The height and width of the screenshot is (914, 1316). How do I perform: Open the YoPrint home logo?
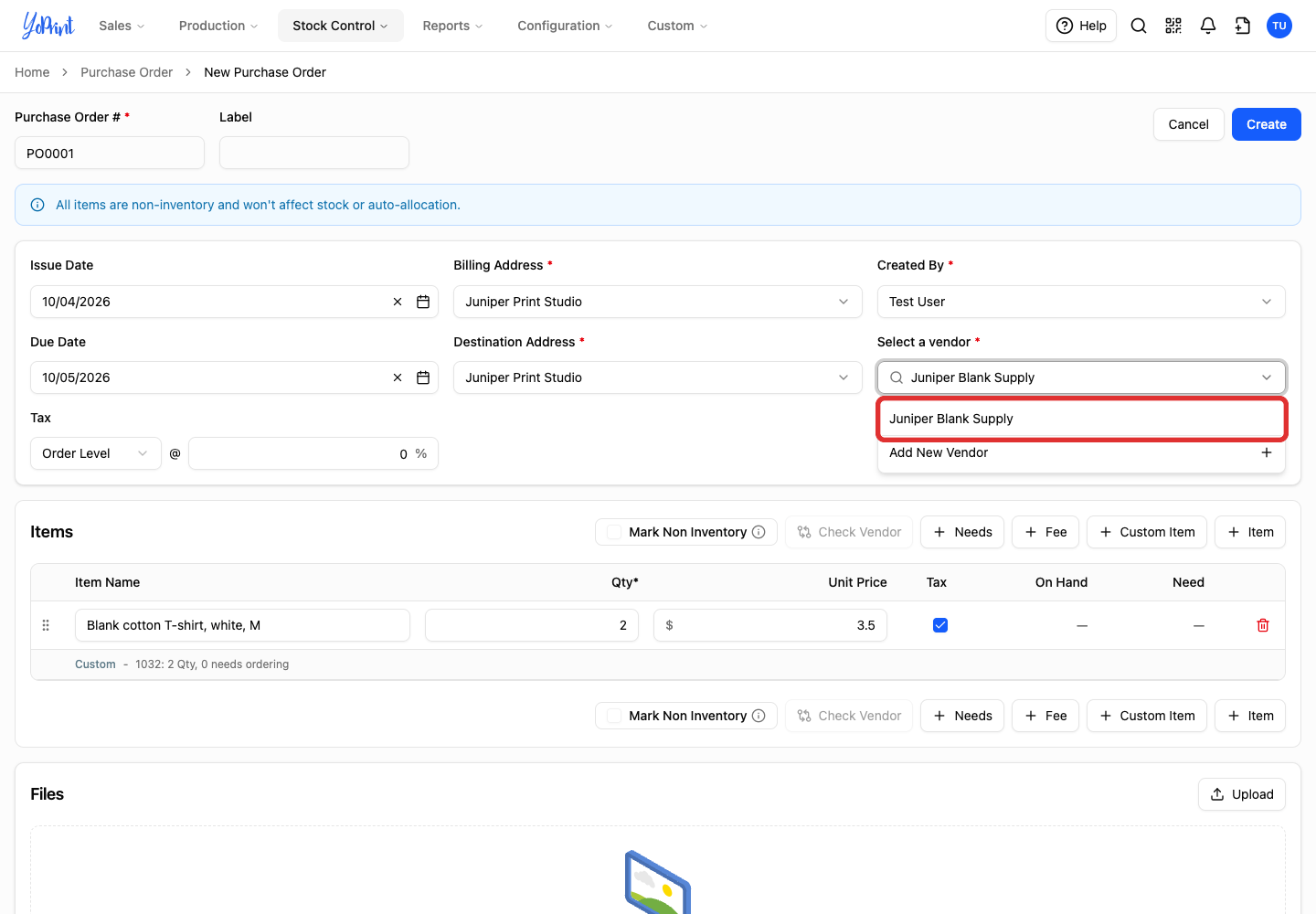[48, 26]
